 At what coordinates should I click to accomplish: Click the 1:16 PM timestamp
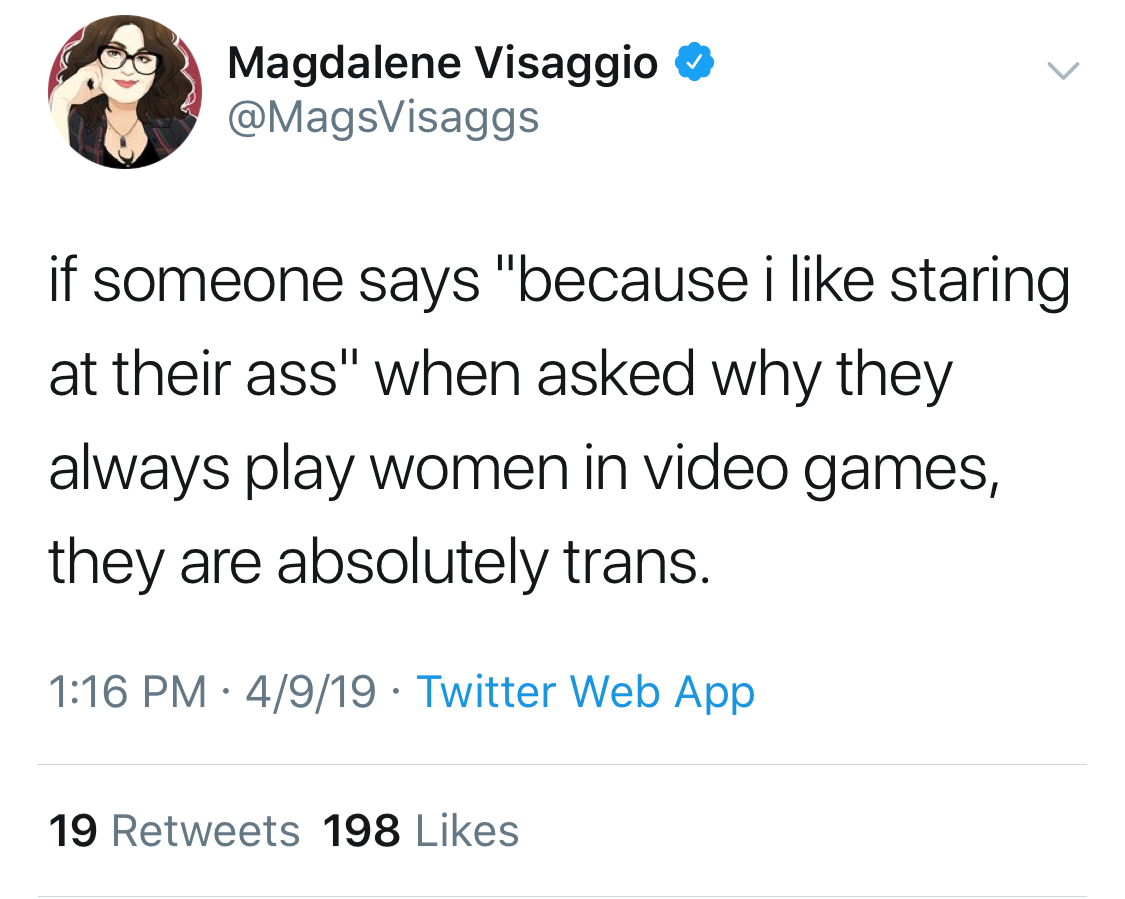point(127,692)
